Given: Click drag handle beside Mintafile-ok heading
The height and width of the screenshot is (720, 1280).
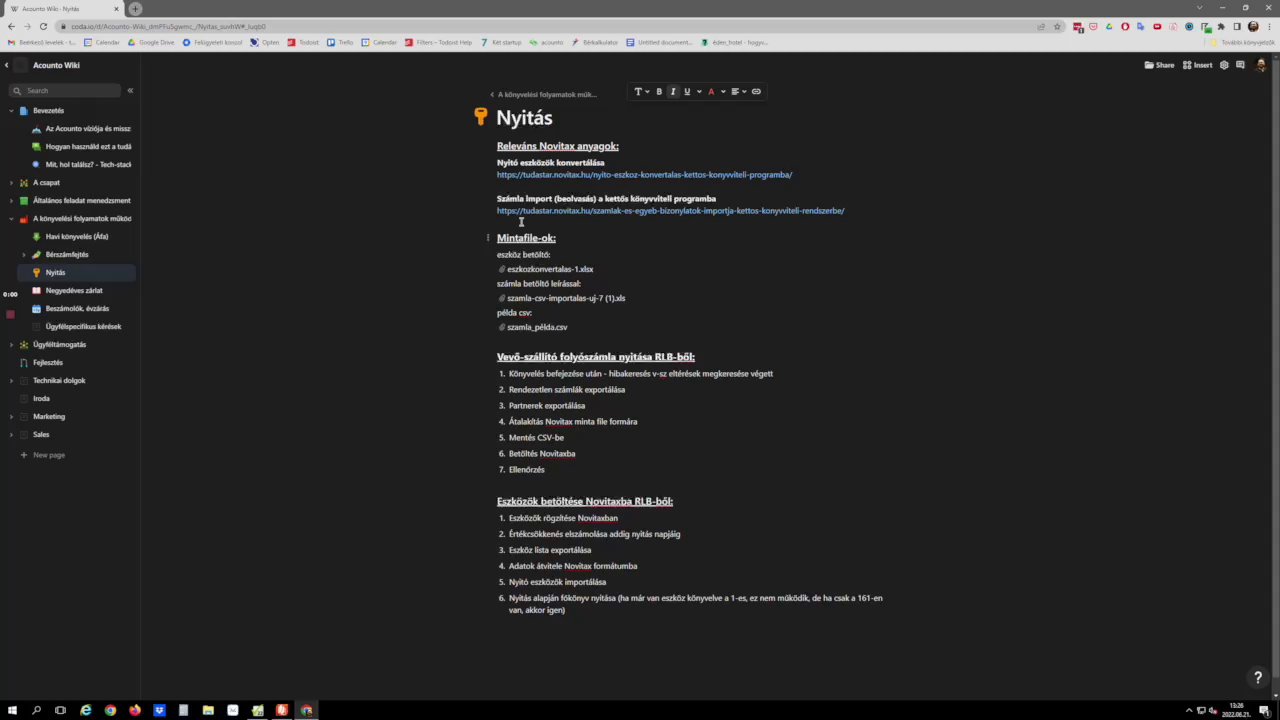Looking at the screenshot, I should [x=488, y=238].
